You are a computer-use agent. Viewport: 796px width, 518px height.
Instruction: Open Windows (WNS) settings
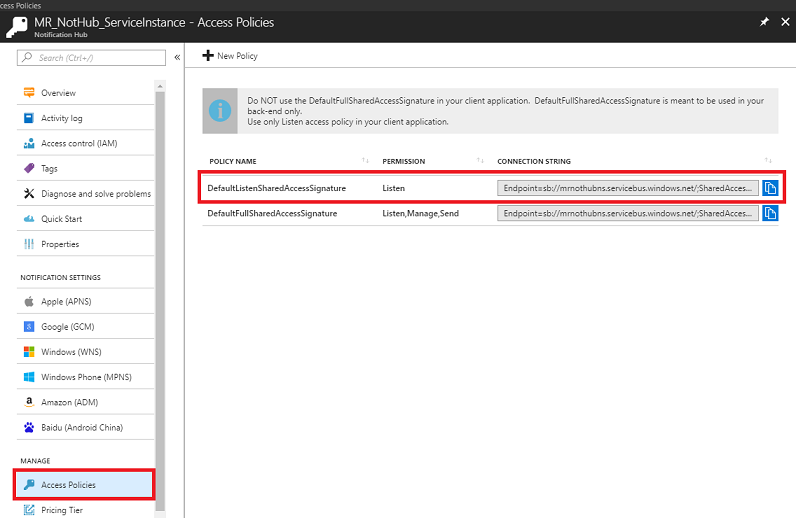(x=68, y=352)
